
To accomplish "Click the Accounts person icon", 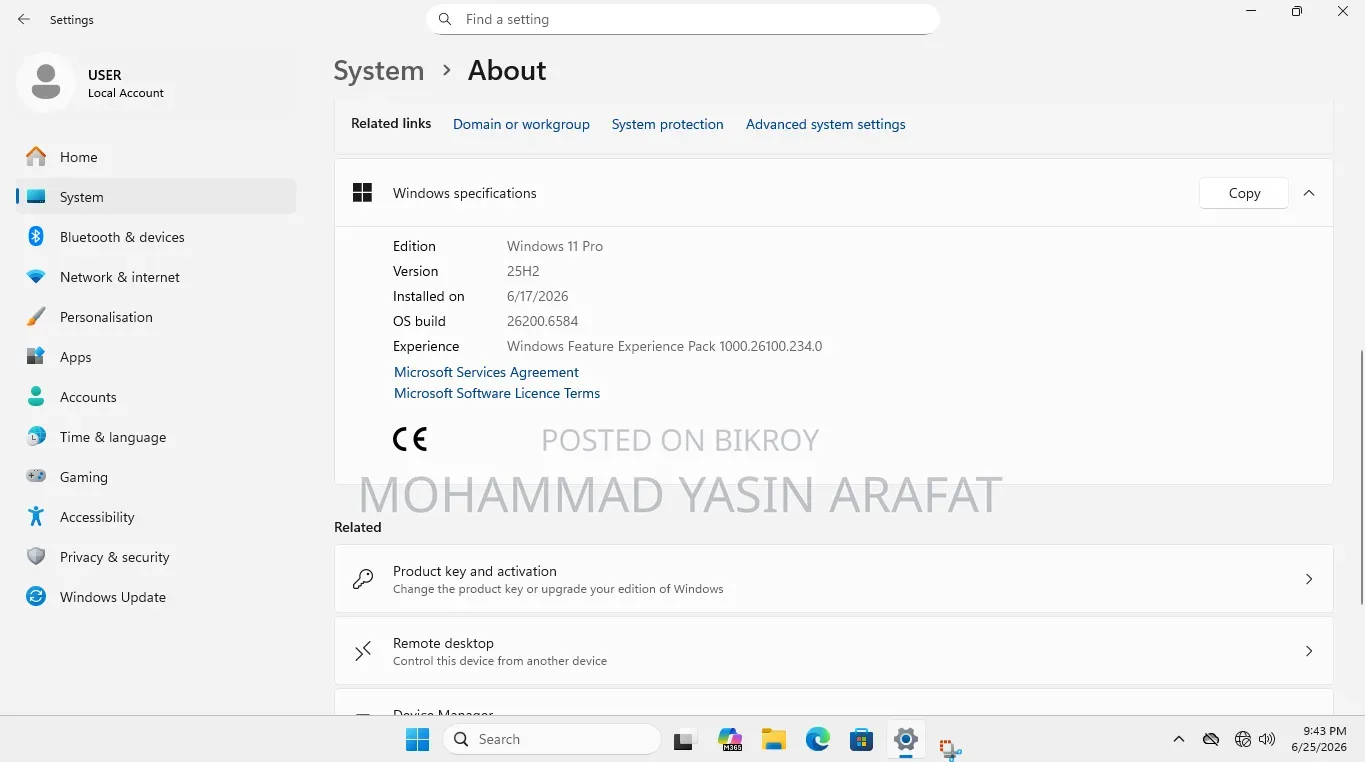I will point(36,397).
